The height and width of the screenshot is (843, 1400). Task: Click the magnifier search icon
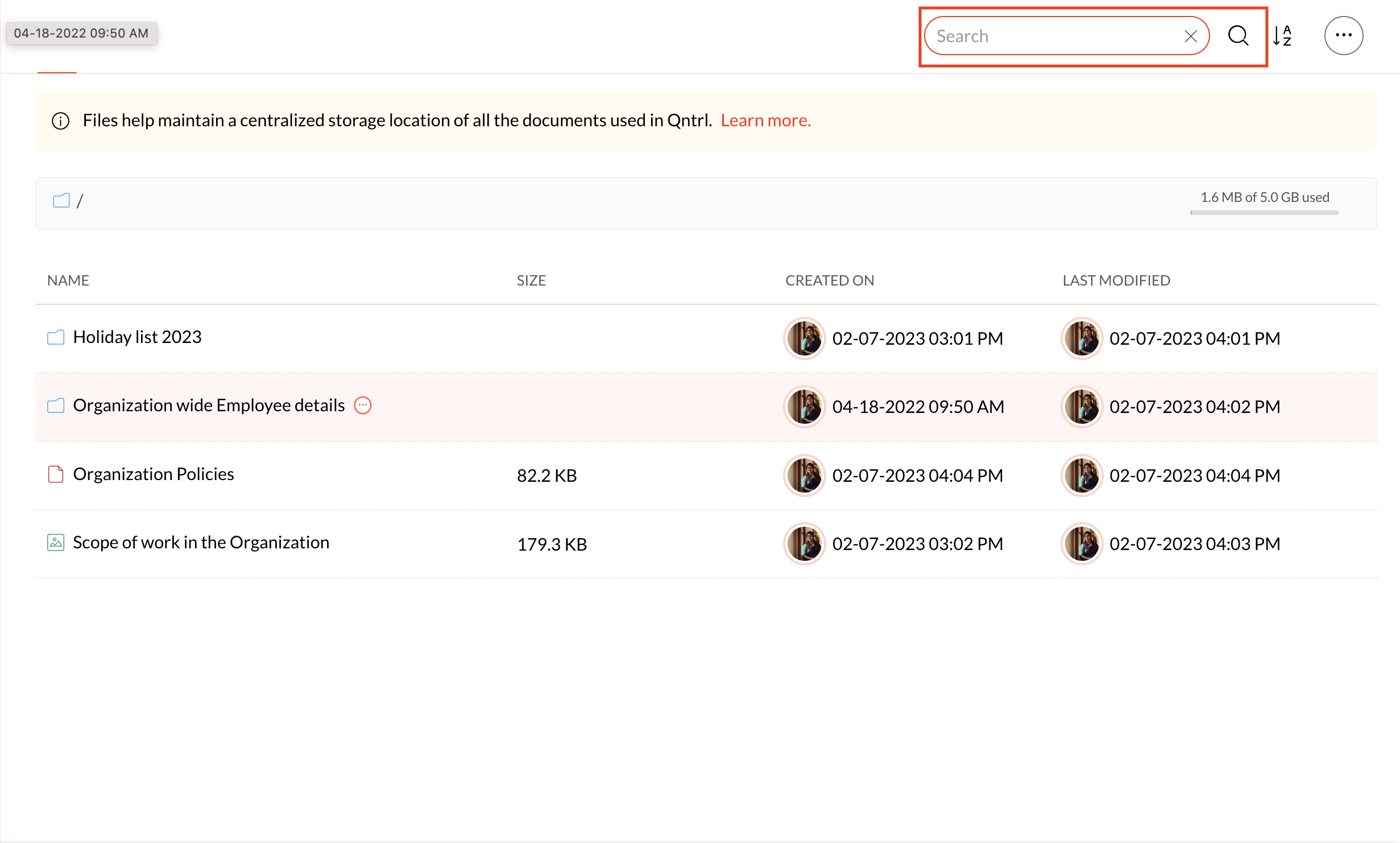1238,36
